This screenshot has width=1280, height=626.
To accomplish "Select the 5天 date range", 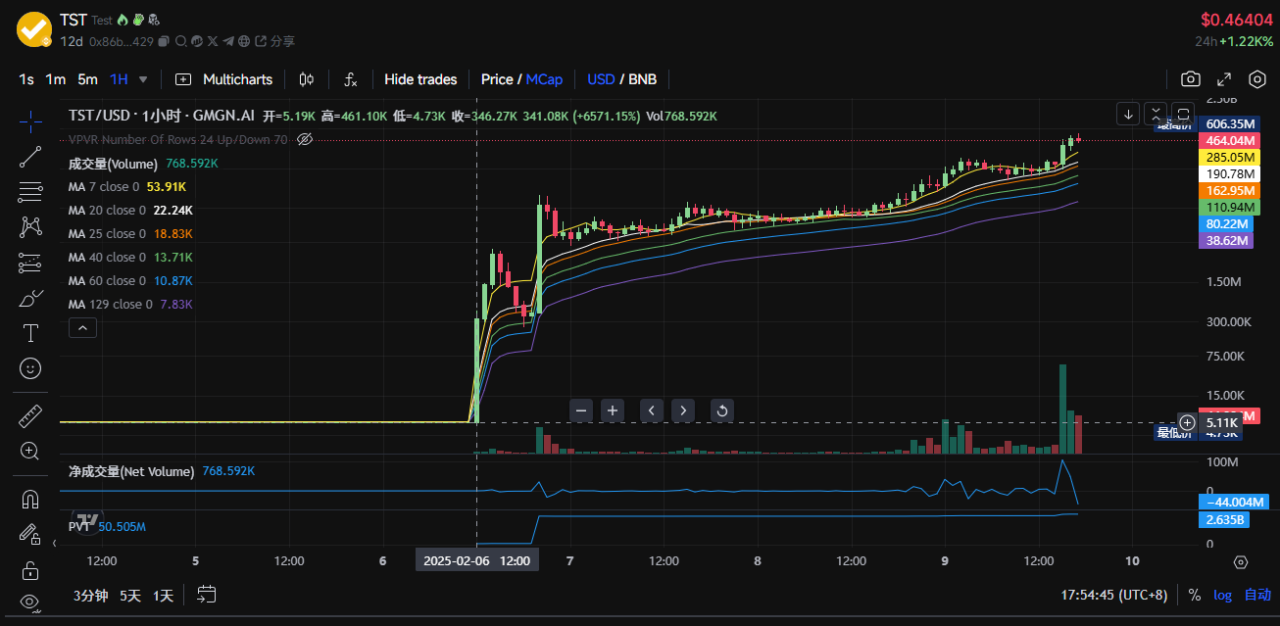I will click(x=130, y=595).
